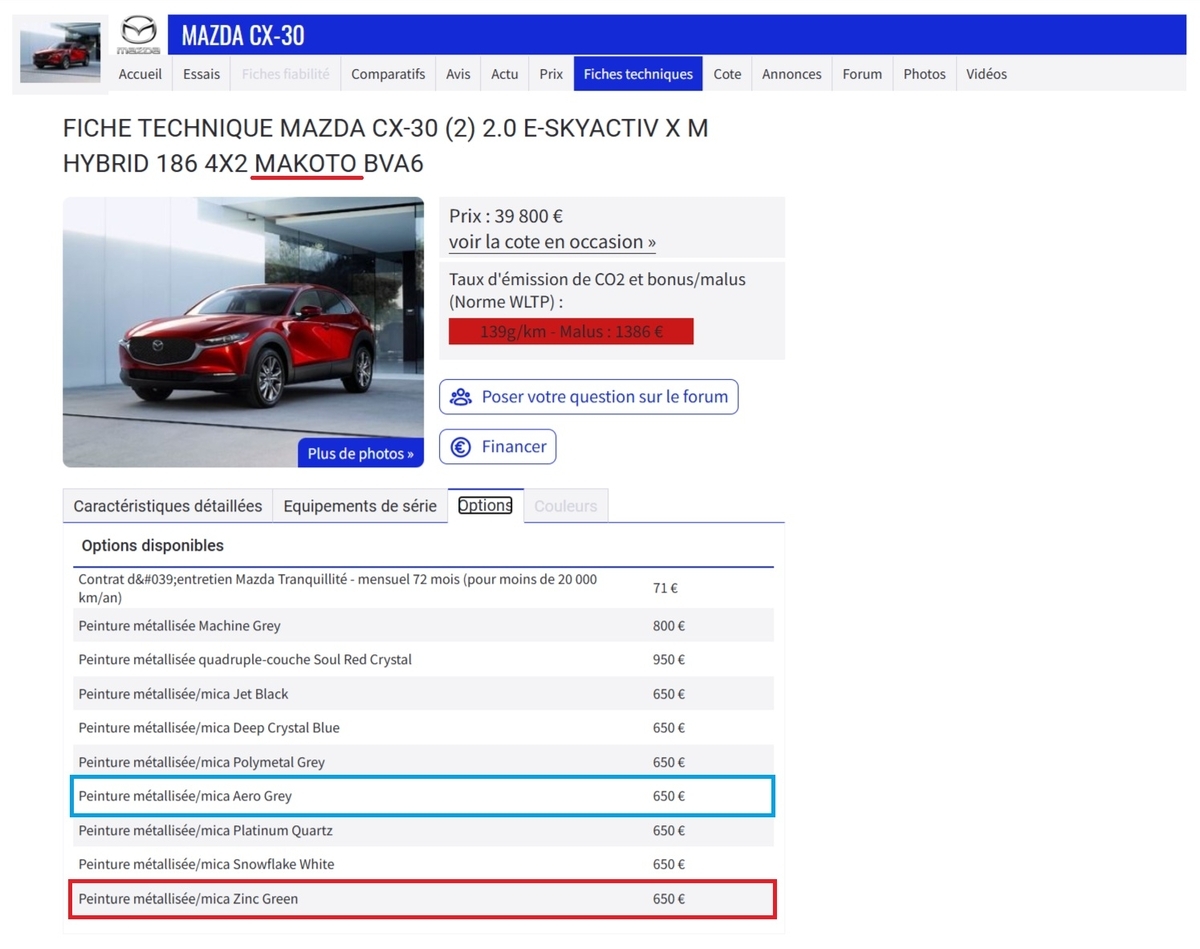Select the Options tab

(x=485, y=506)
